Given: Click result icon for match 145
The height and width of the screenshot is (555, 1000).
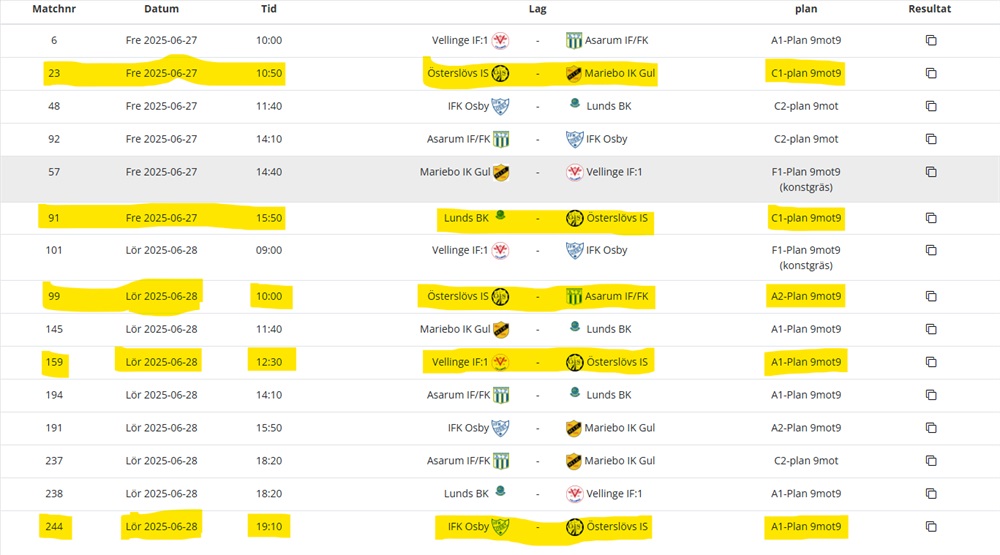Looking at the screenshot, I should pyautogui.click(x=930, y=329).
